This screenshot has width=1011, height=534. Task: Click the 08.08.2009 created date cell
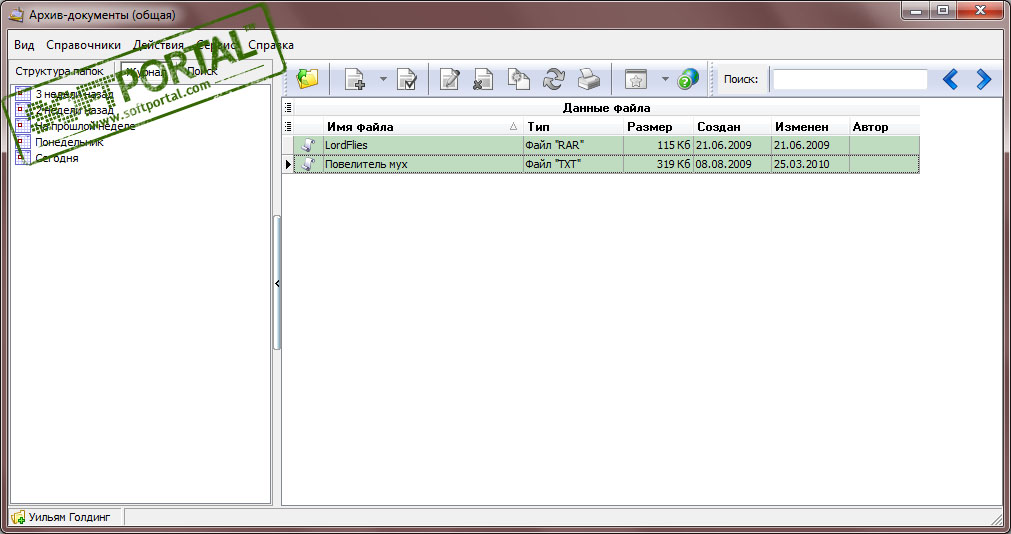coord(732,164)
